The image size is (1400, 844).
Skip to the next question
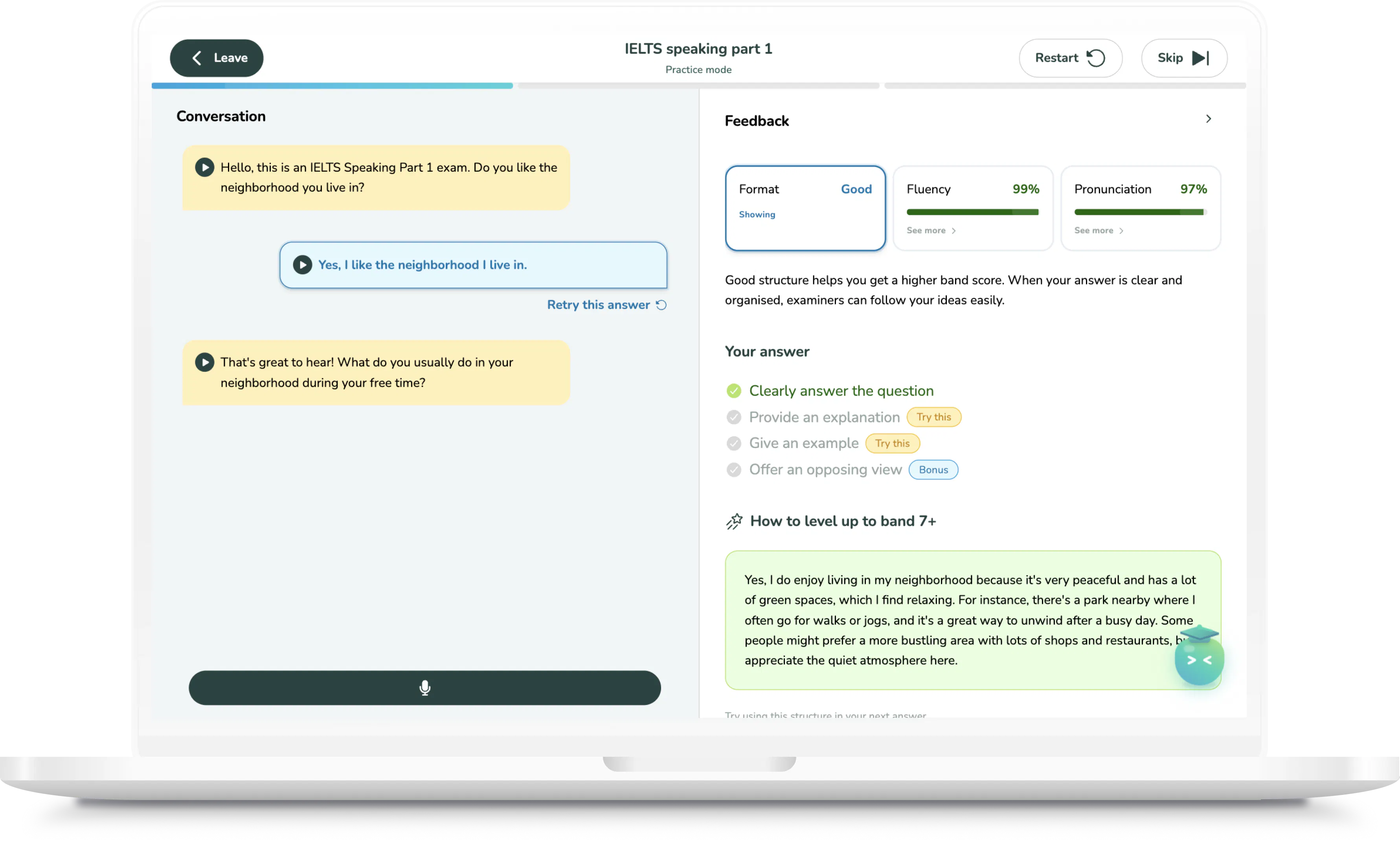tap(1183, 58)
